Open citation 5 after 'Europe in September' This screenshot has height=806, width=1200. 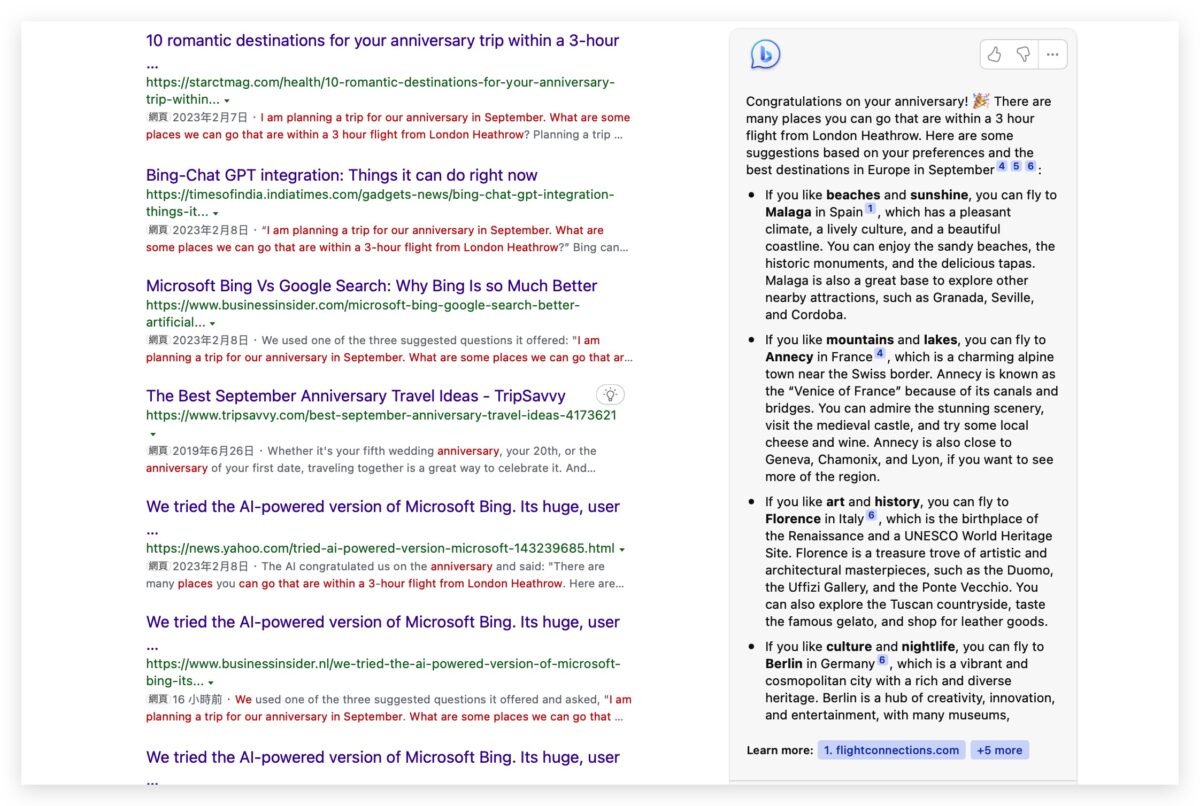click(1016, 166)
